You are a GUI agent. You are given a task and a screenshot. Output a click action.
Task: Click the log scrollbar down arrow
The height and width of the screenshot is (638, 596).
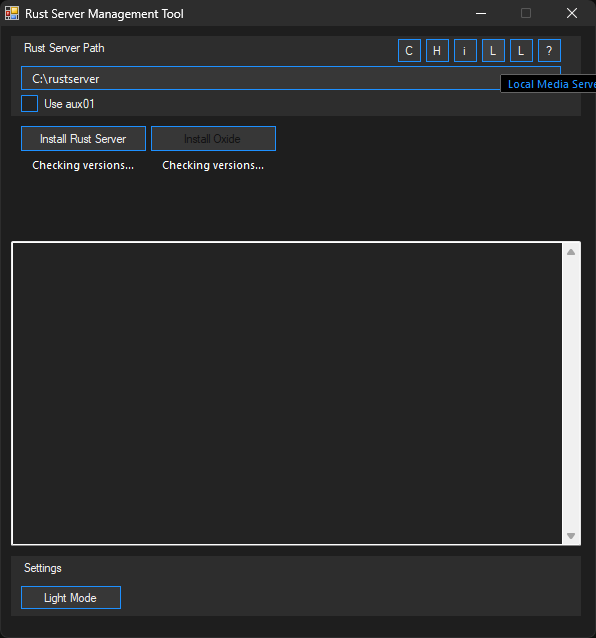(571, 536)
